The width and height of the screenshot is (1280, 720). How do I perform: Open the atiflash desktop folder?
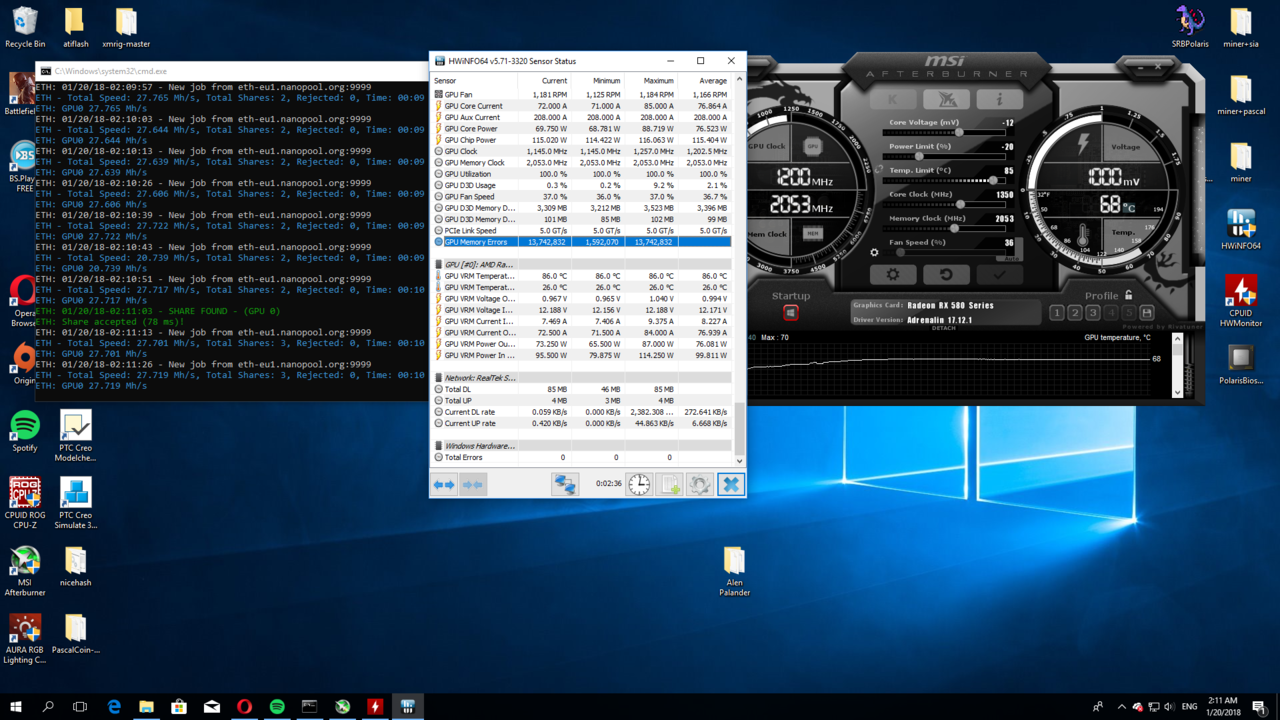point(75,28)
